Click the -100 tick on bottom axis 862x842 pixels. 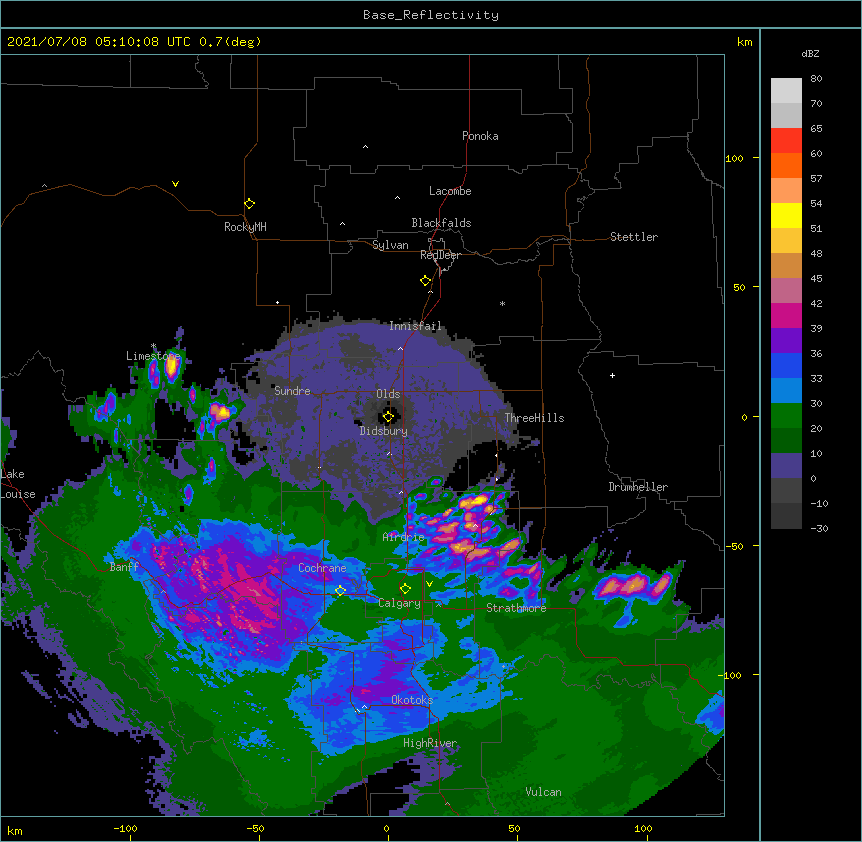[x=125, y=828]
